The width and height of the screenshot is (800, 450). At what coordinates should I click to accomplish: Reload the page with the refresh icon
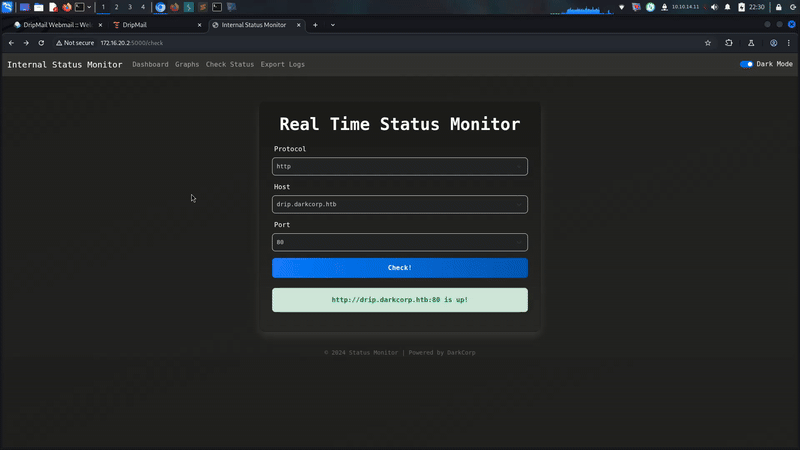coord(41,43)
